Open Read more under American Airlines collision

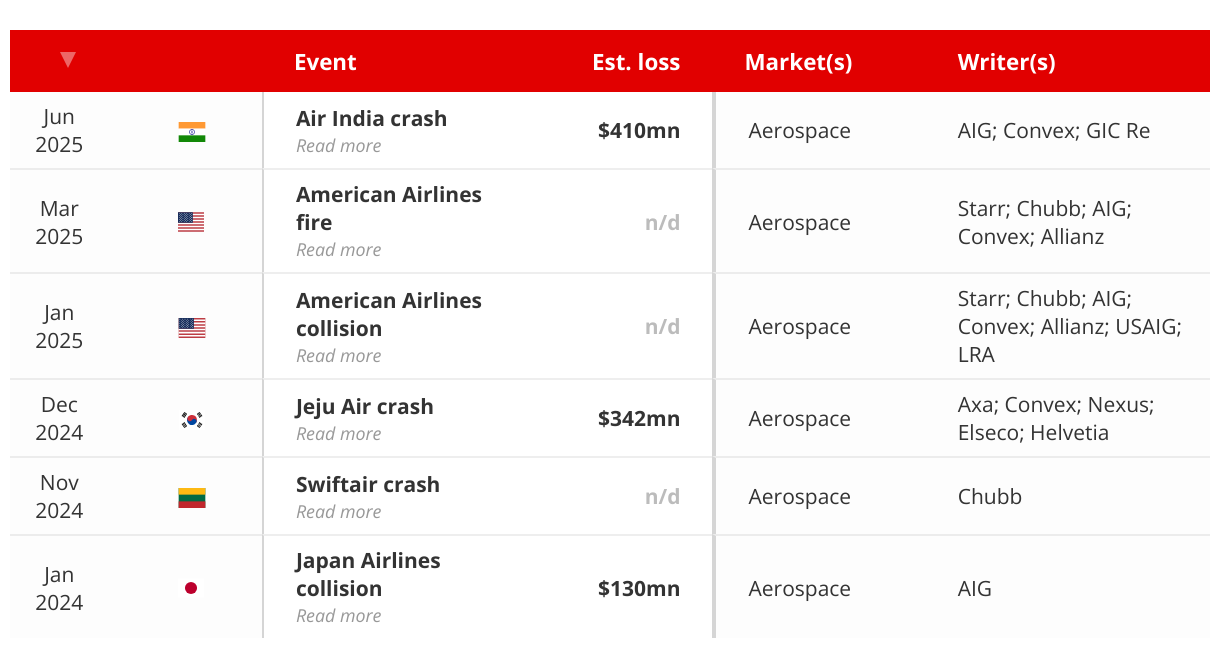(x=338, y=356)
